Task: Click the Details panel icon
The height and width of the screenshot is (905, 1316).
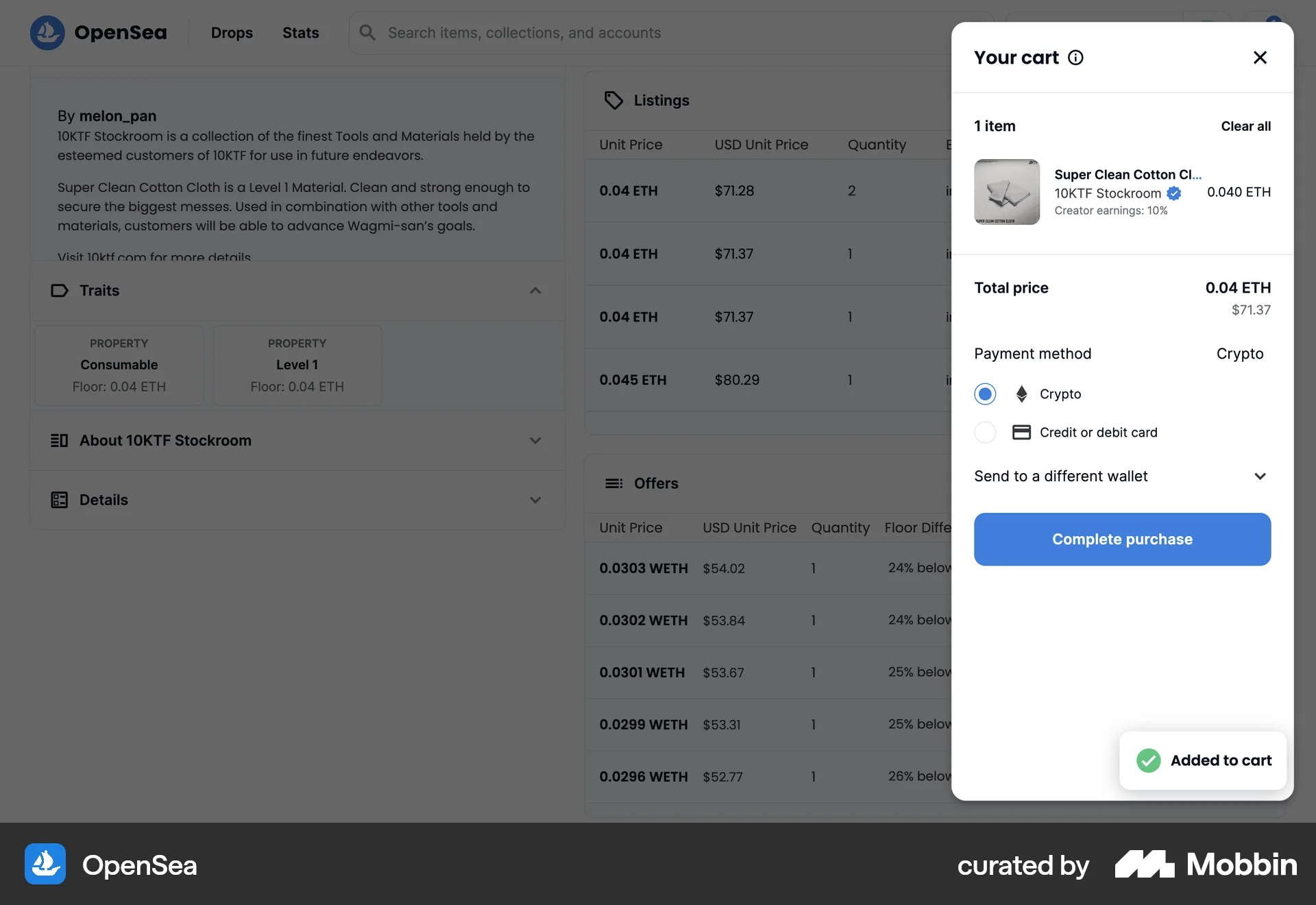Action: [60, 500]
